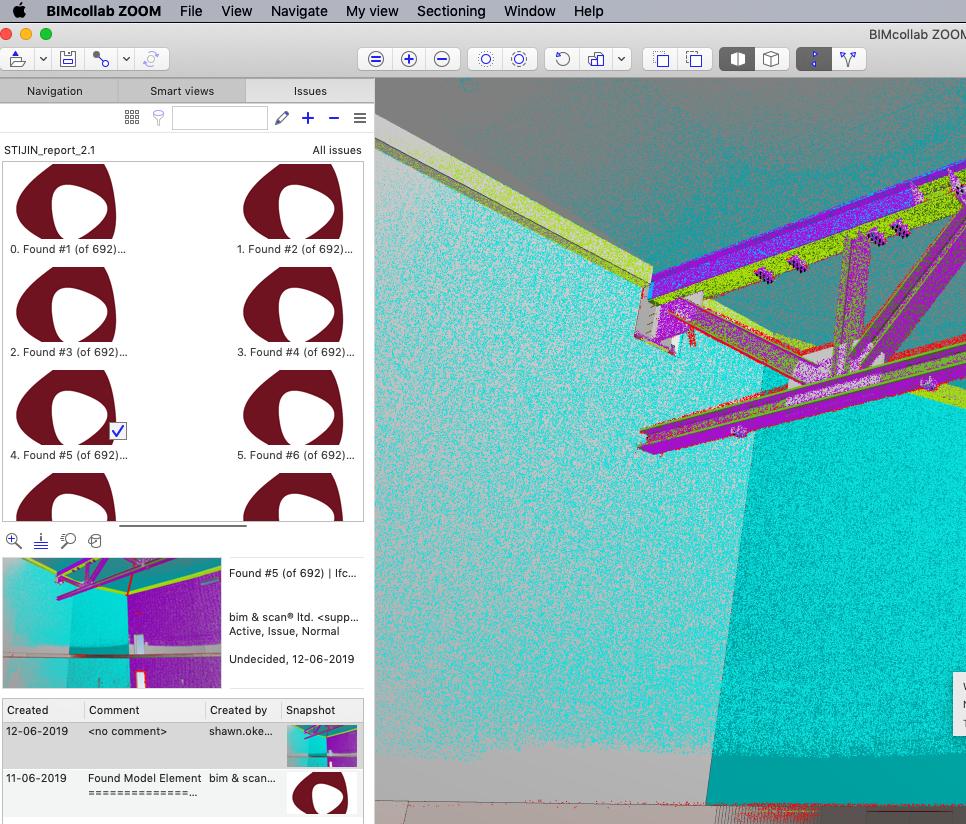The width and height of the screenshot is (966, 824).
Task: Expand the view boxes dropdown arrow
Action: coord(622,59)
